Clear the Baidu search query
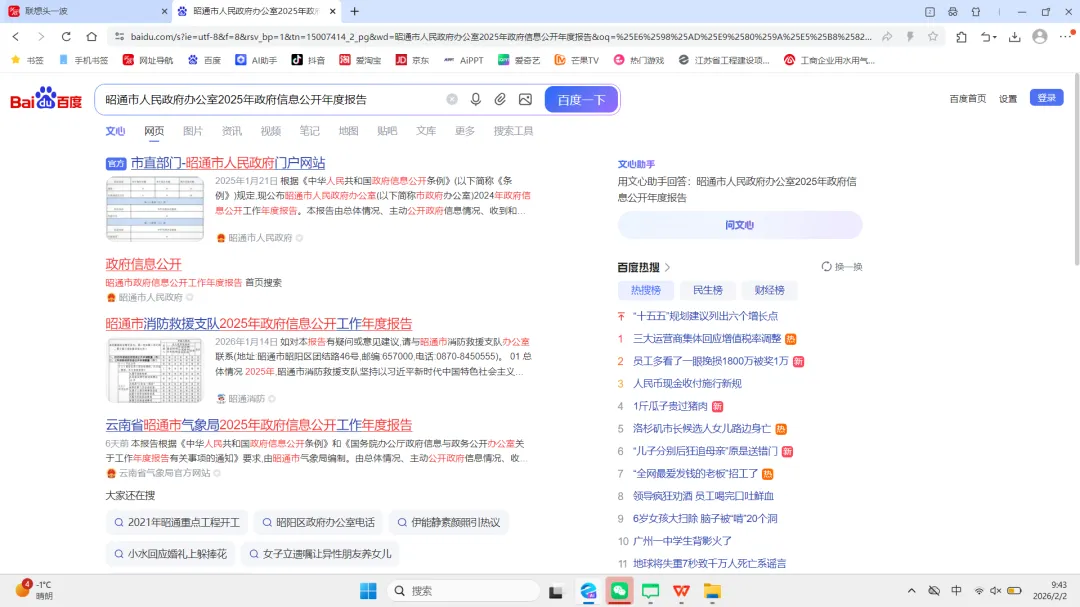Screen dimensions: 1080x607 (452, 99)
